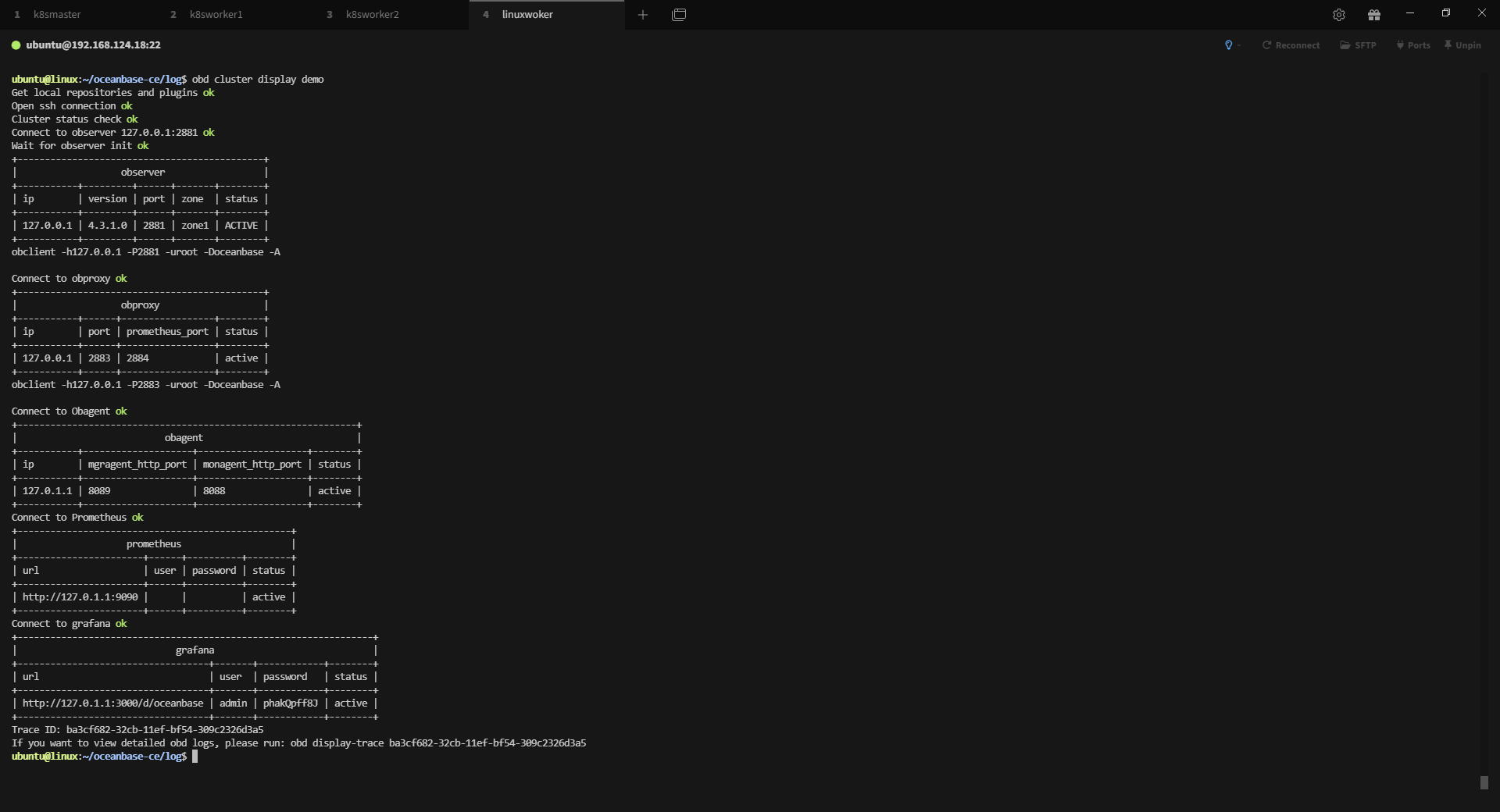Screen dimensions: 1500x812
Task: Minimize the Tabby window
Action: pyautogui.click(x=1410, y=13)
